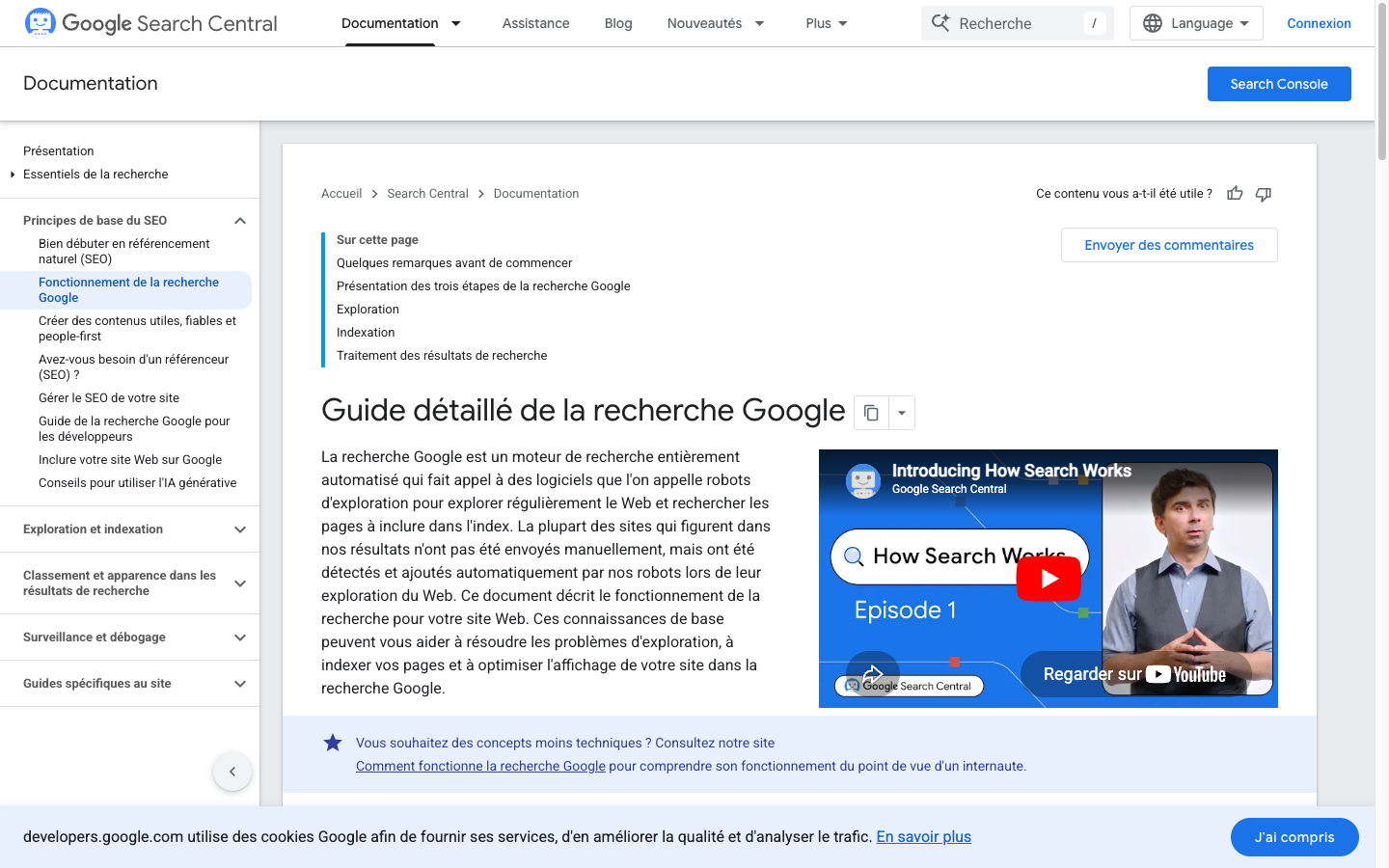Viewport: 1389px width, 868px height.
Task: Open Créer des contenus utiles, fiables item
Action: tap(137, 329)
